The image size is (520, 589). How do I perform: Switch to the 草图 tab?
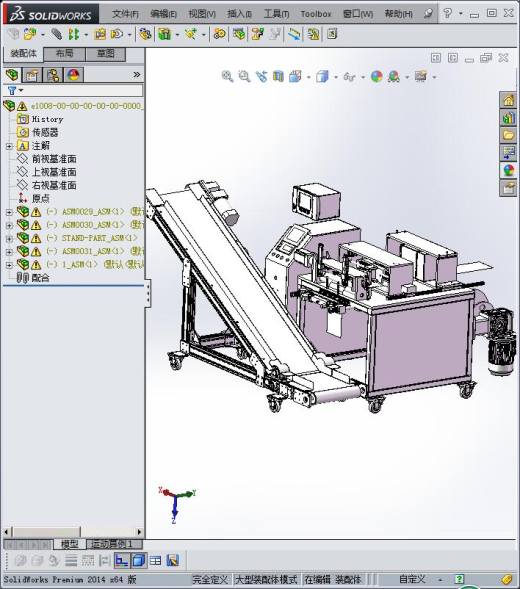pyautogui.click(x=106, y=53)
